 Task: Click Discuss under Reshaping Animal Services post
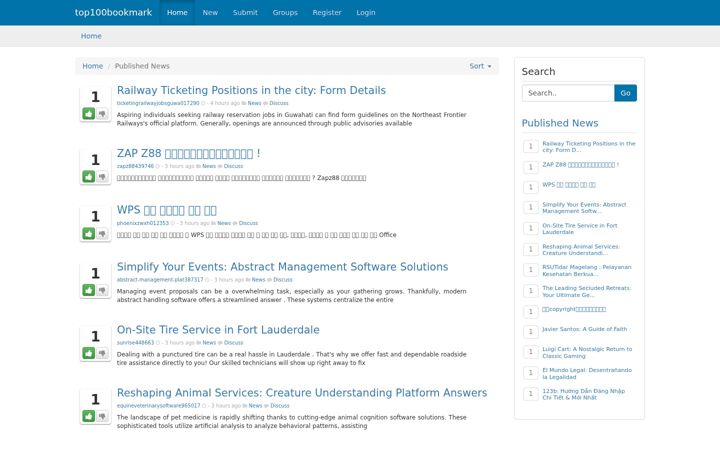coord(280,406)
